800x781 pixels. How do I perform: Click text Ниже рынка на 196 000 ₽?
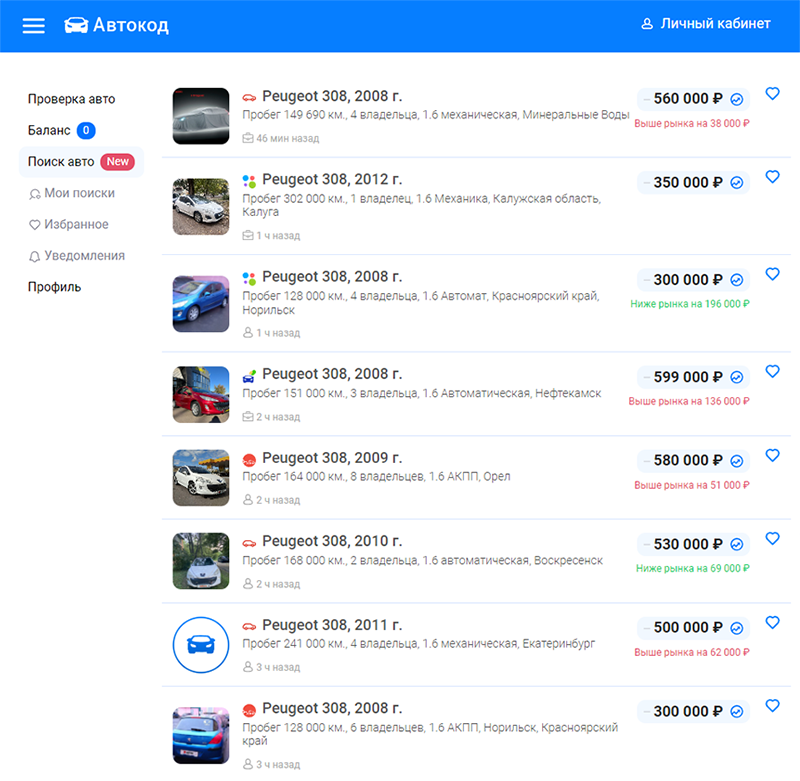(690, 304)
